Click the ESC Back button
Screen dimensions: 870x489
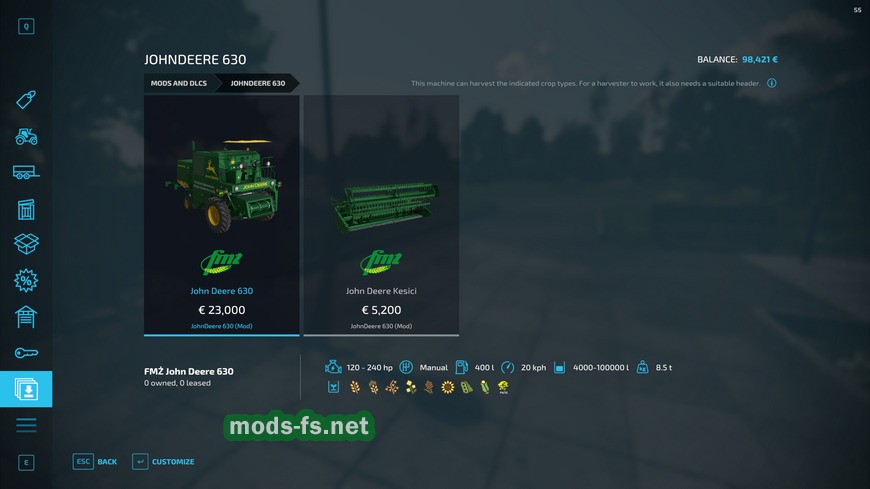click(95, 461)
